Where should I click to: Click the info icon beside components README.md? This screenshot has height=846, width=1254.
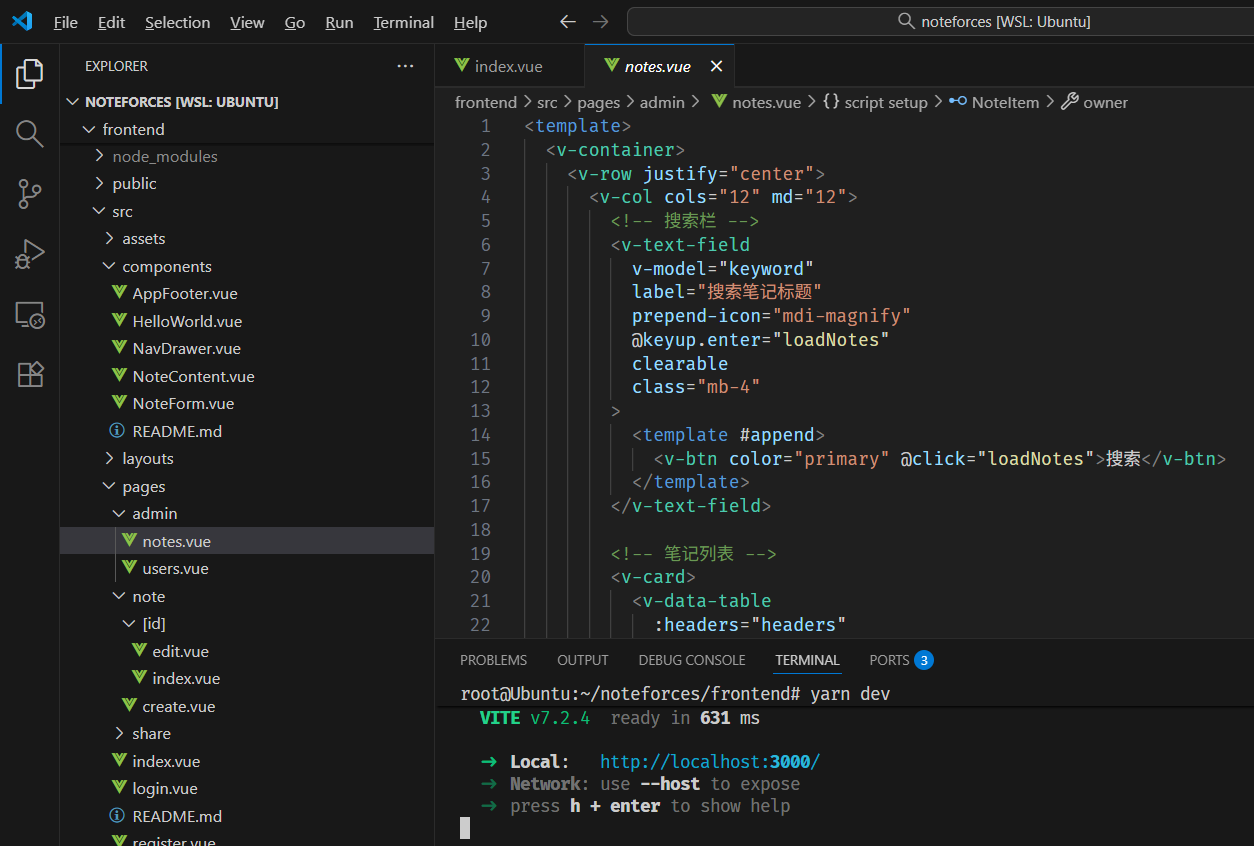(x=117, y=431)
